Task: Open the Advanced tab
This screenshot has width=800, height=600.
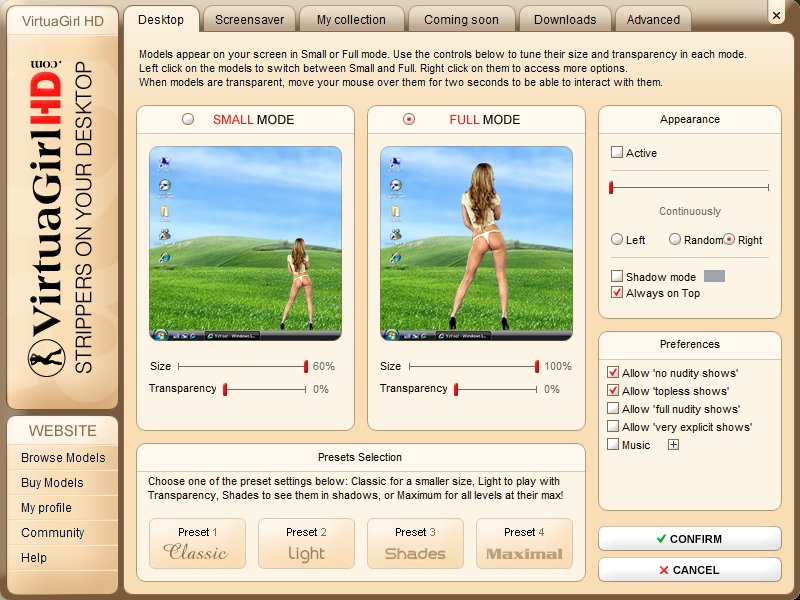Action: click(653, 20)
